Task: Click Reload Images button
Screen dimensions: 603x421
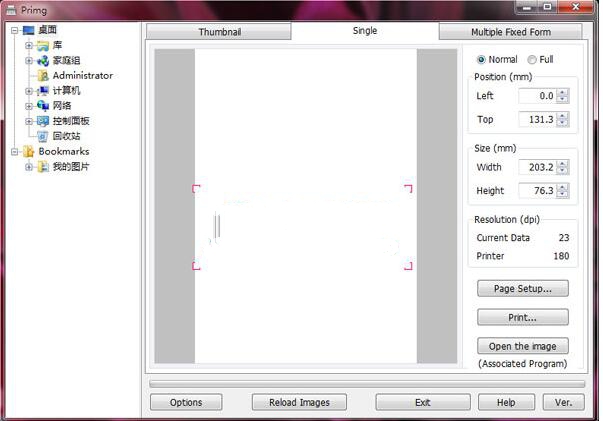Action: pyautogui.click(x=299, y=403)
